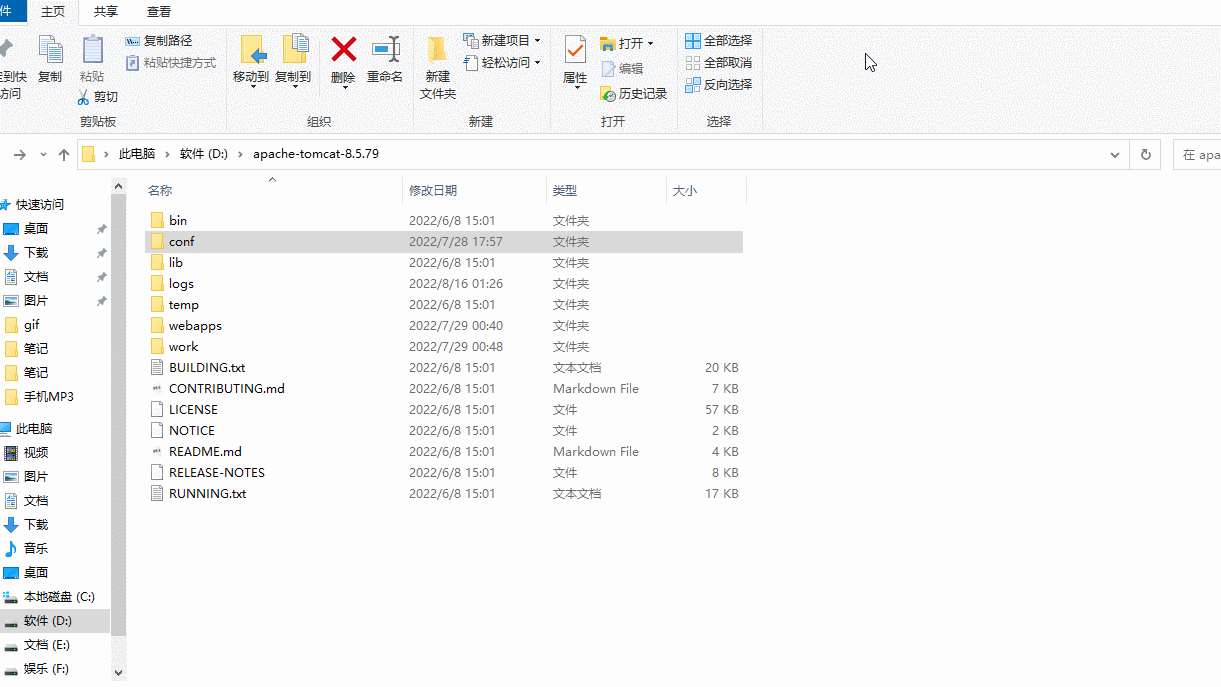The width and height of the screenshot is (1221, 687).
Task: Switch to the 主页 Home tab
Action: coord(53,11)
